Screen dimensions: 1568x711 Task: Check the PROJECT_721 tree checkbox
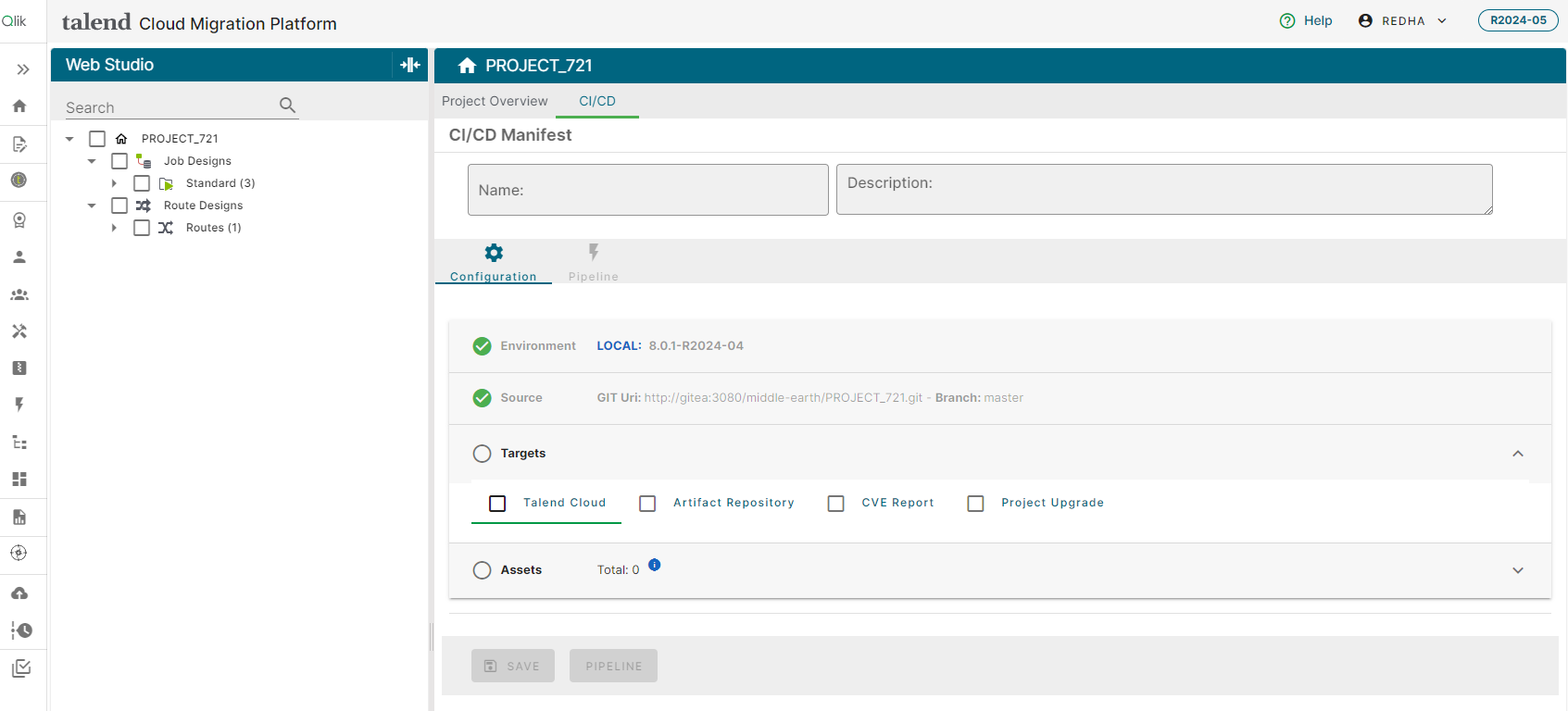coord(97,139)
